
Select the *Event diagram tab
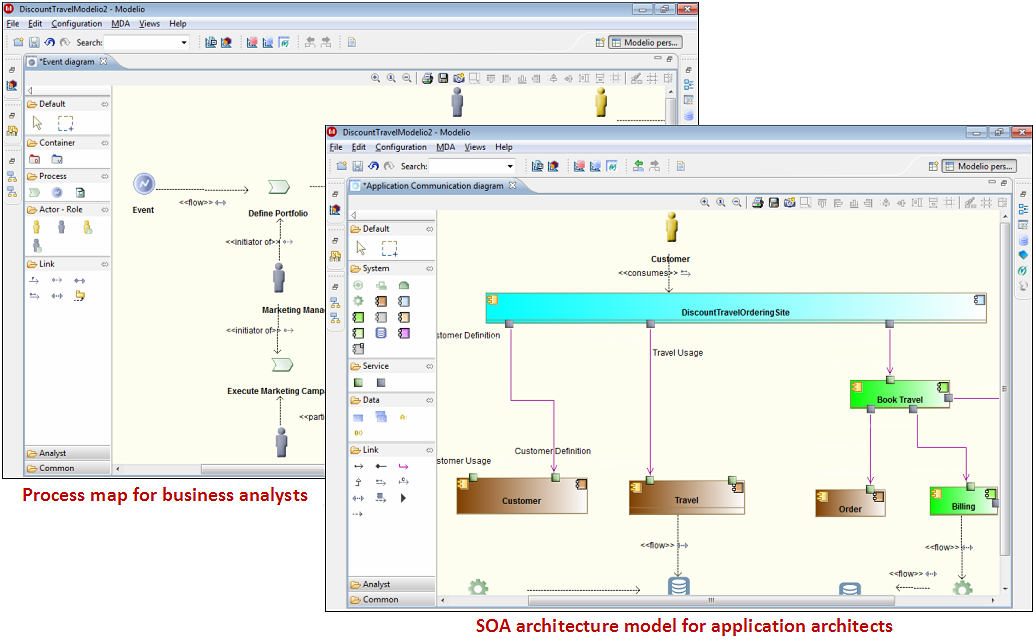coord(67,62)
